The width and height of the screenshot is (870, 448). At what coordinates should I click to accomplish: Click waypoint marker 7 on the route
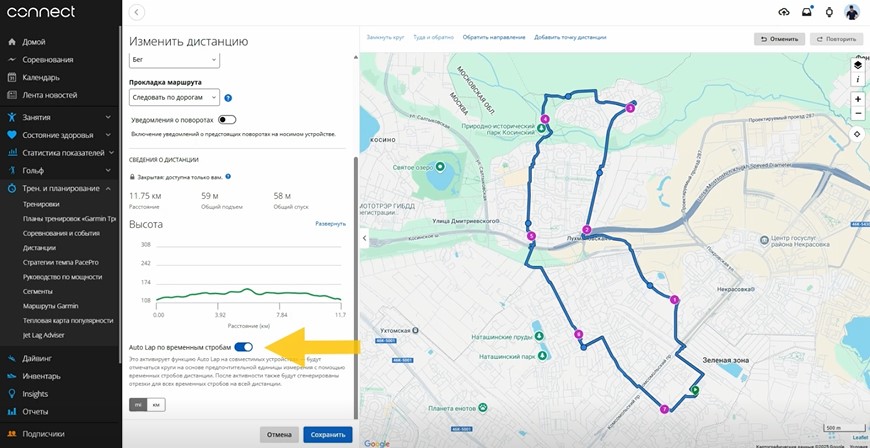[x=664, y=409]
